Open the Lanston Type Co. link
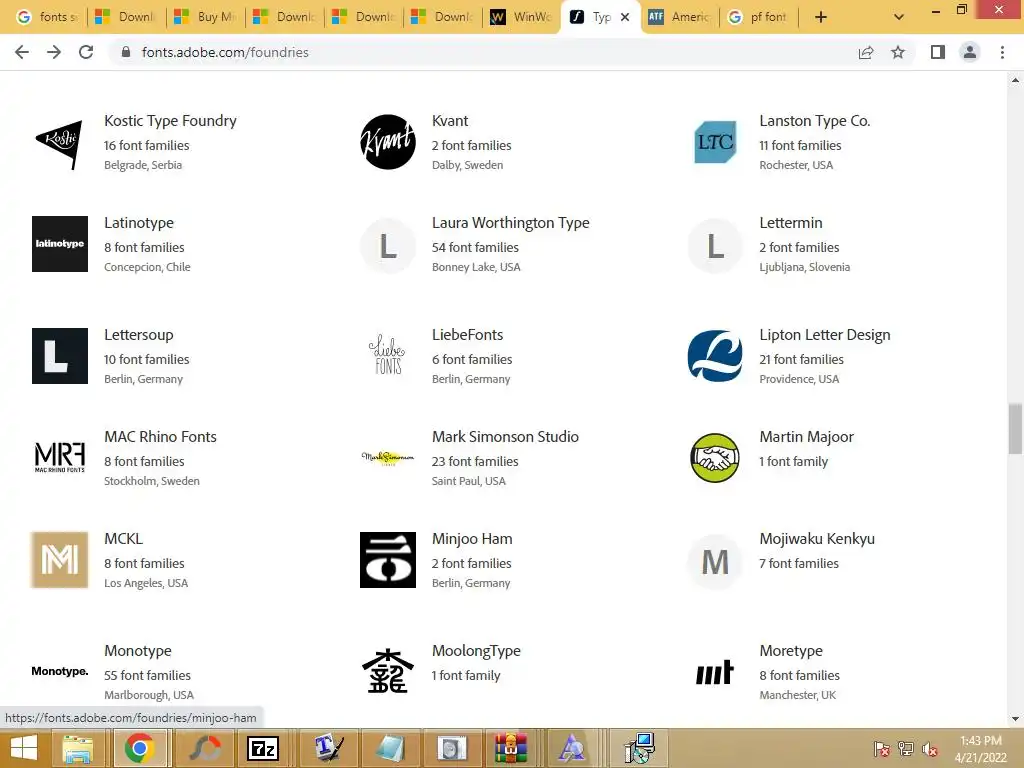The width and height of the screenshot is (1024, 768). (814, 121)
